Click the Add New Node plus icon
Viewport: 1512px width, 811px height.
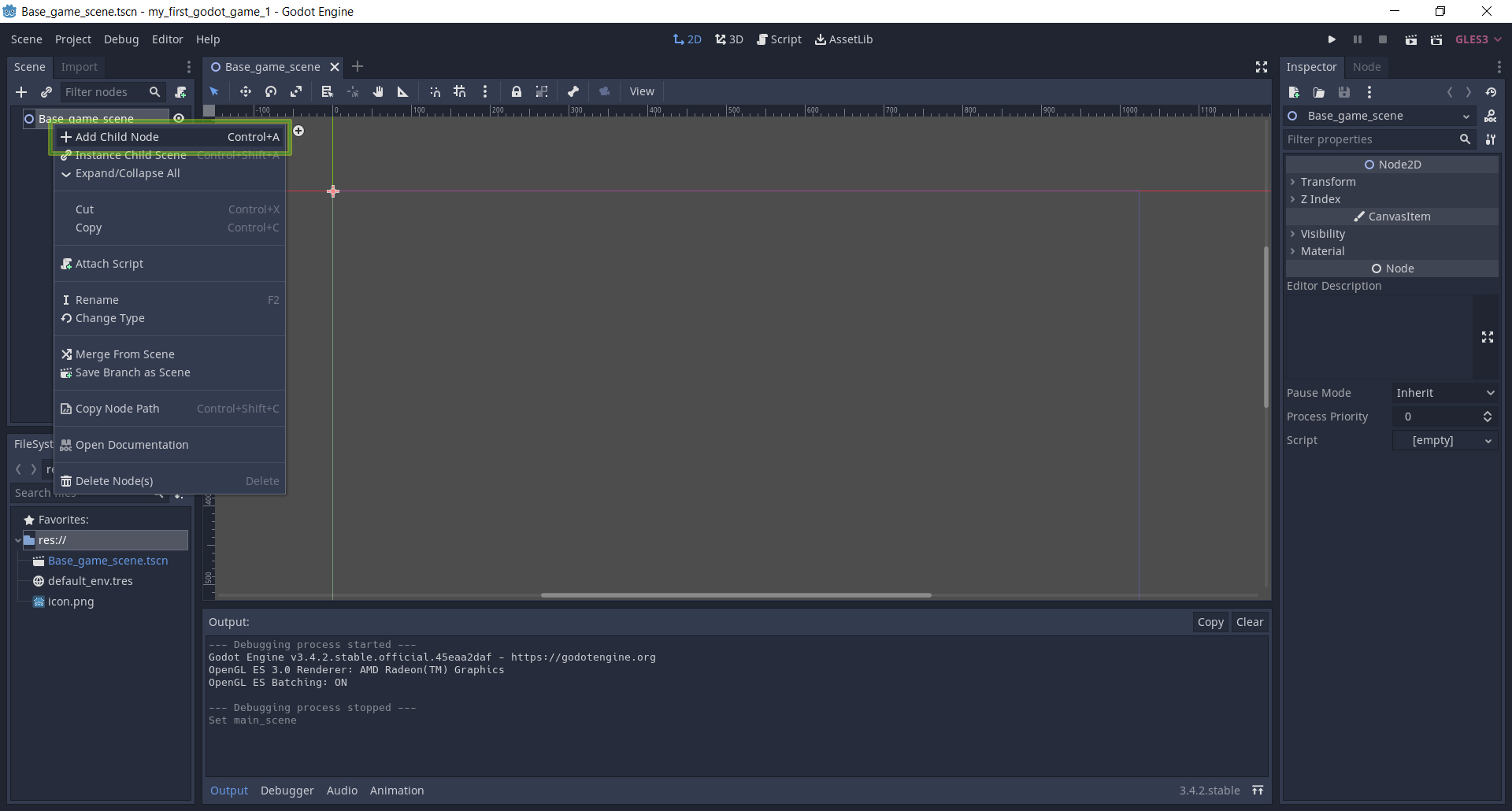coord(21,92)
